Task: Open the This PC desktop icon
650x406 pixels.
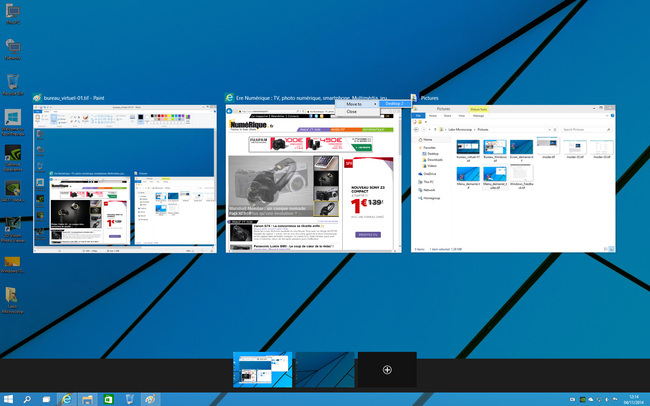Action: (12, 13)
